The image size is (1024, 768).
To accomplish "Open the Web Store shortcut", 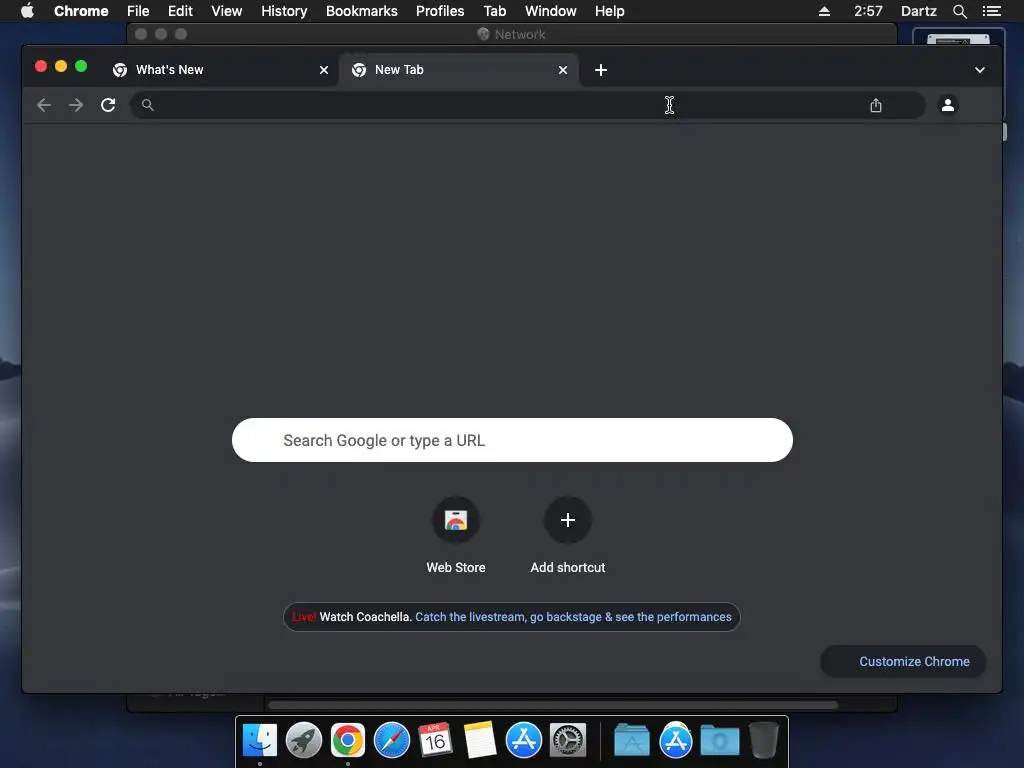I will 456,536.
